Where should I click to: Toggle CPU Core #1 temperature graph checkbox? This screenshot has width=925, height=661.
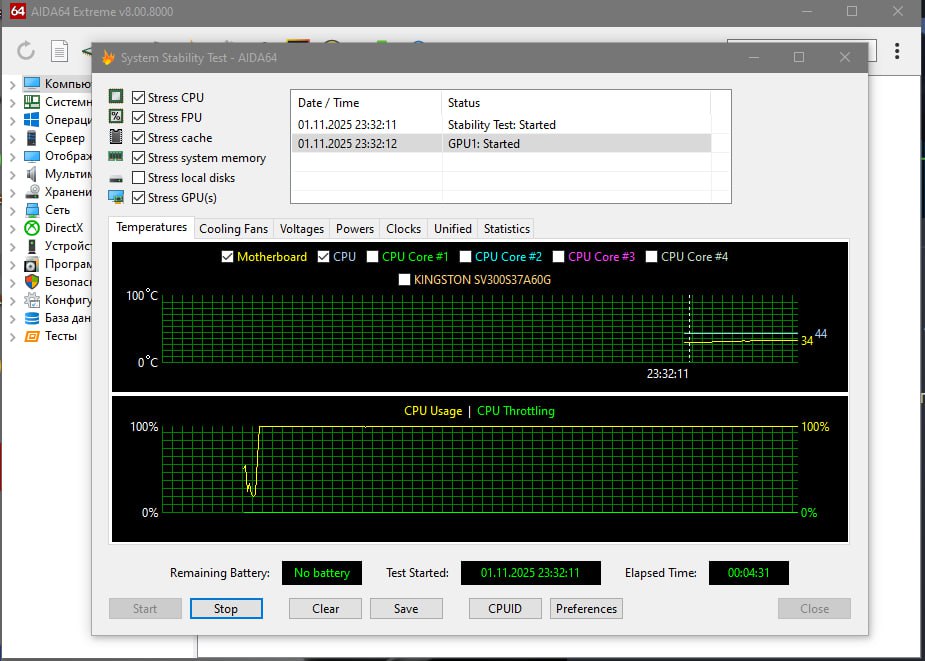(373, 257)
